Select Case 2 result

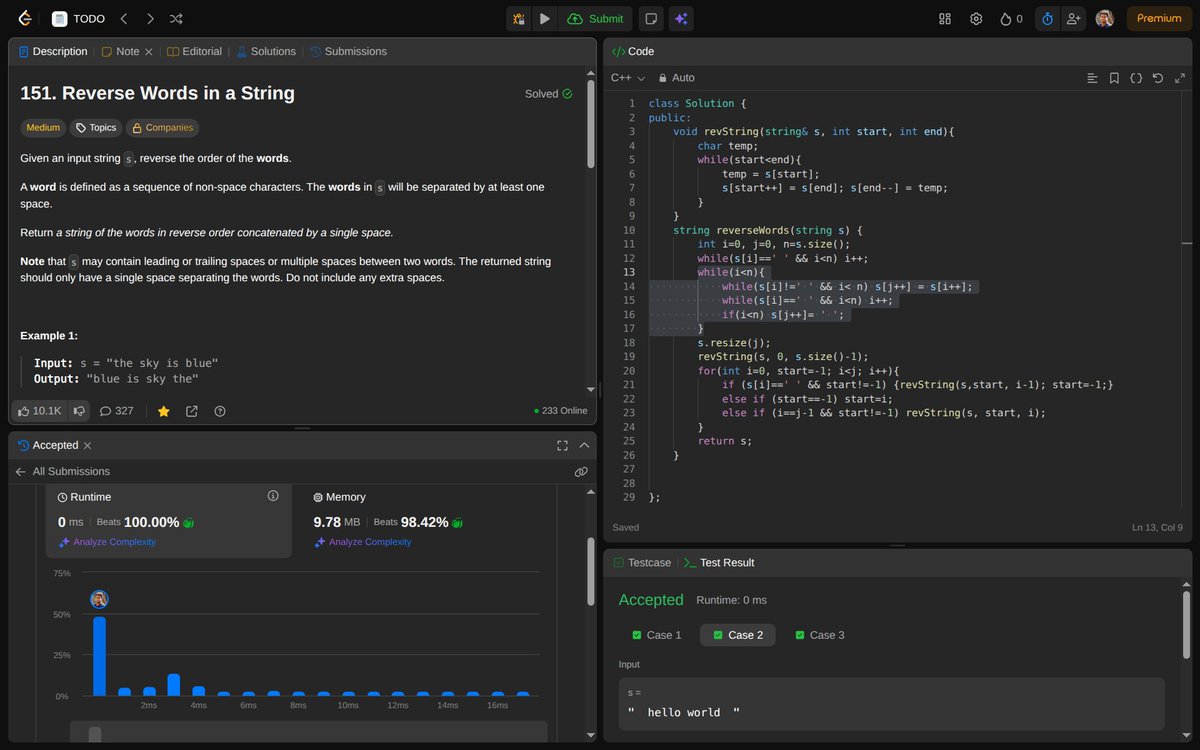pyautogui.click(x=738, y=635)
